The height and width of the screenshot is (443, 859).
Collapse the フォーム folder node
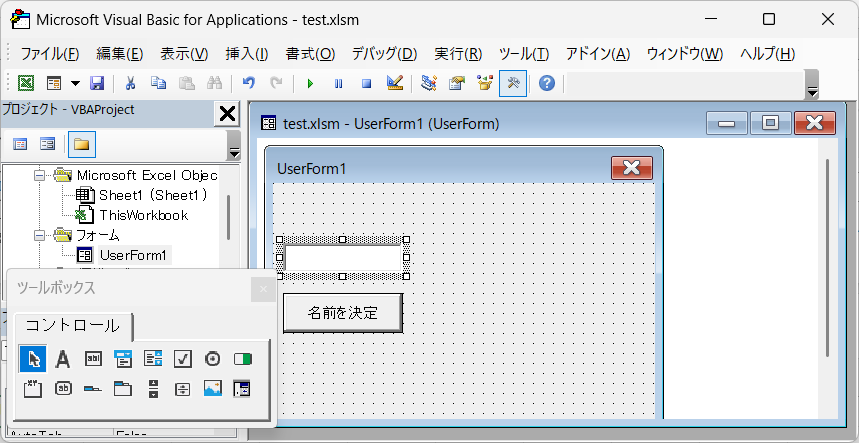pos(38,235)
